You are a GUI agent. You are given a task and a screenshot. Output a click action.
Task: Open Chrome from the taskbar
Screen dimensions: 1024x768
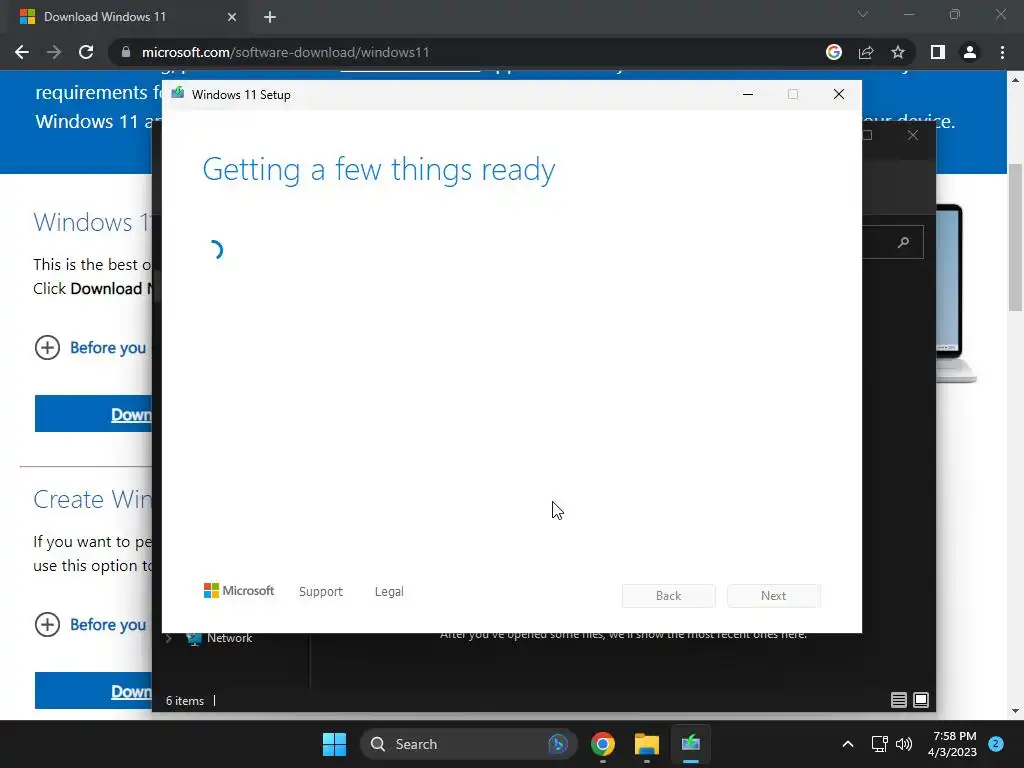click(x=603, y=744)
